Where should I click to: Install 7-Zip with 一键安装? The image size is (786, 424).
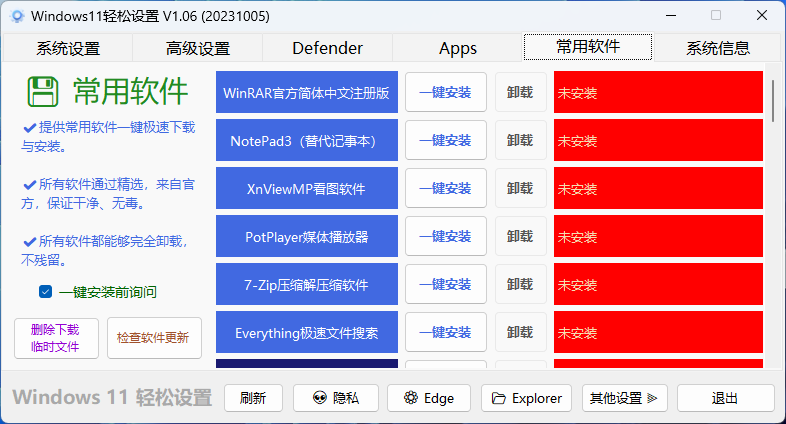[x=446, y=285]
